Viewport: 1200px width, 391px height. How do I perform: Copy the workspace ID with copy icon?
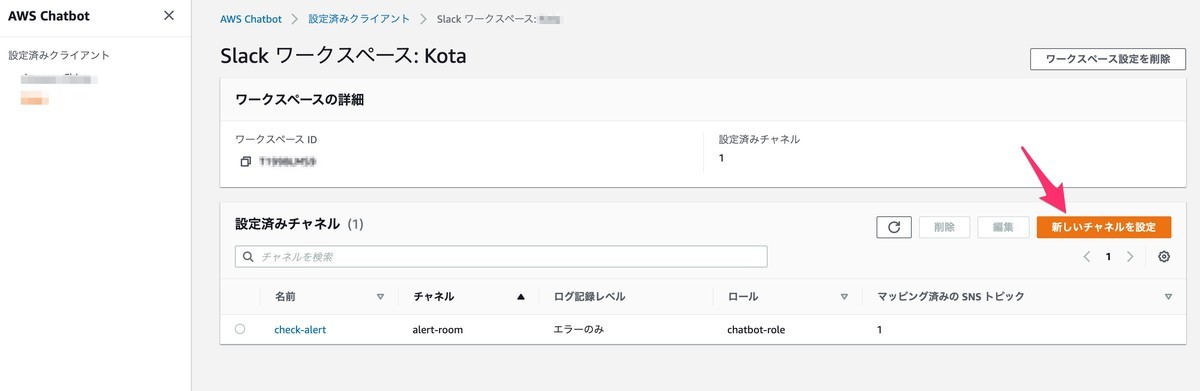pyautogui.click(x=245, y=161)
